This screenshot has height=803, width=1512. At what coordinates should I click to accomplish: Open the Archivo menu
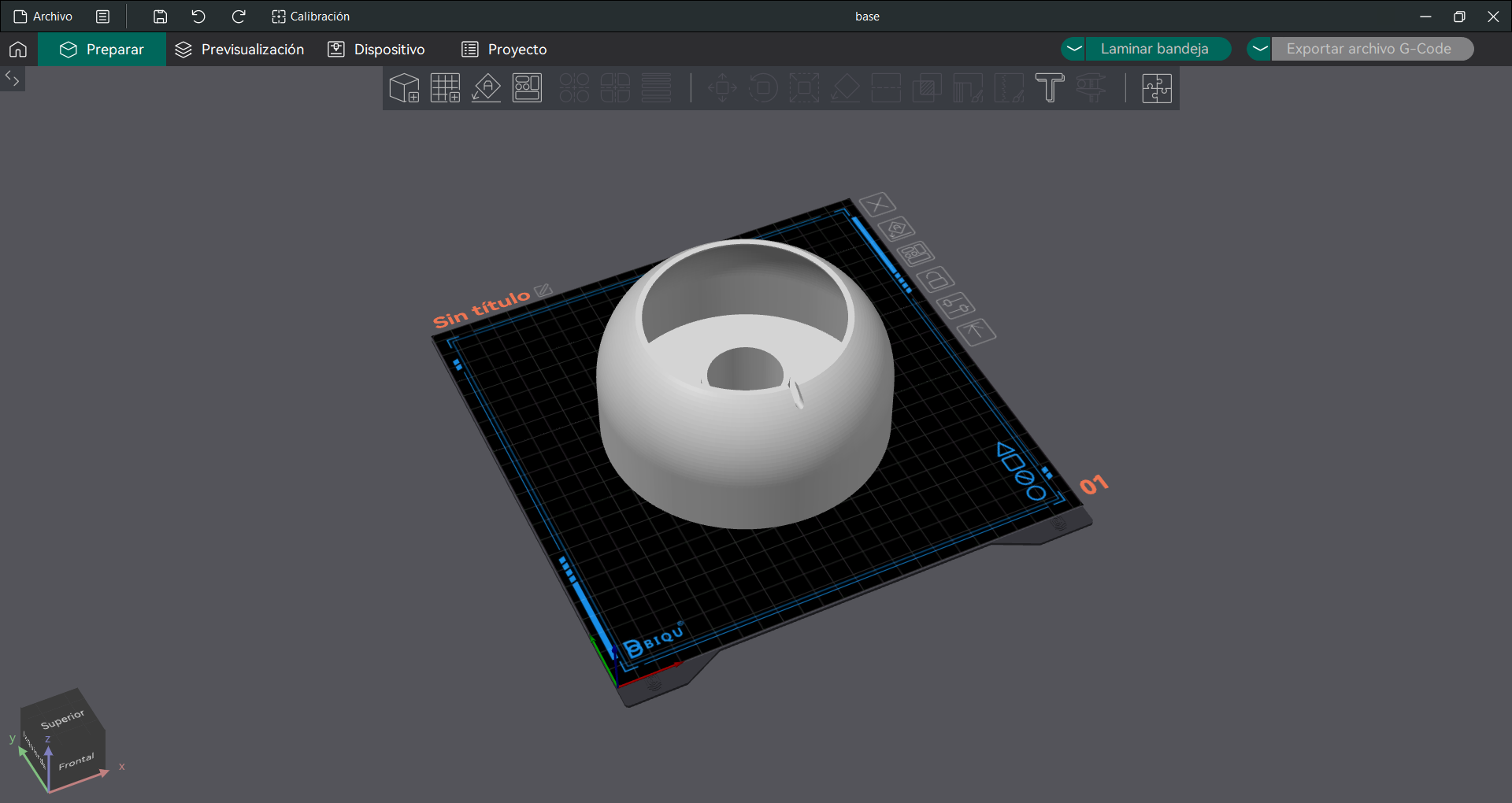click(x=44, y=17)
